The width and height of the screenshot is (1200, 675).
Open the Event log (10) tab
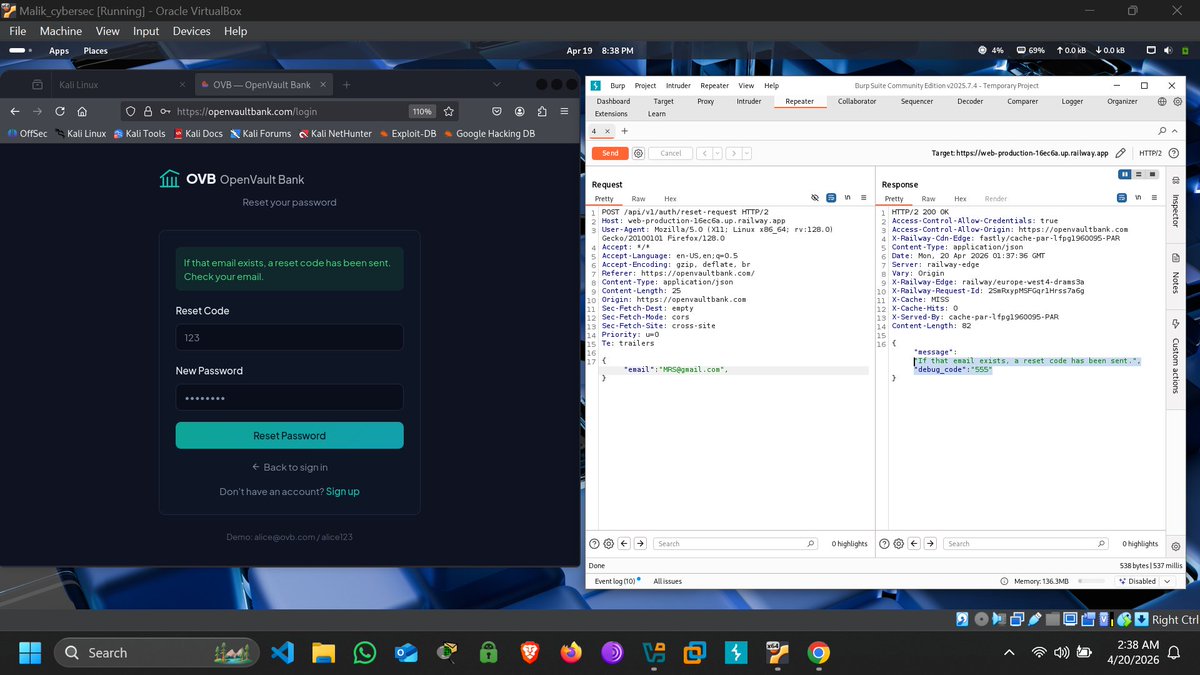pyautogui.click(x=614, y=581)
